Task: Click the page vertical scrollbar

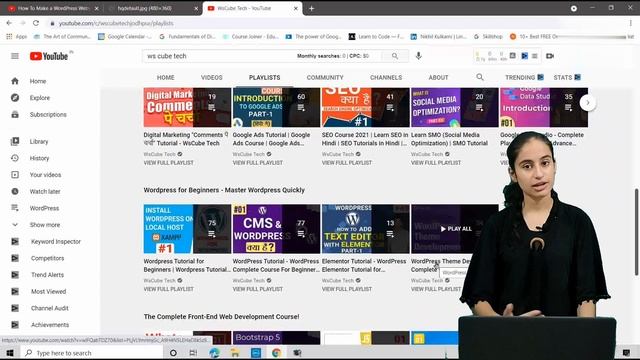Action: 636,232
